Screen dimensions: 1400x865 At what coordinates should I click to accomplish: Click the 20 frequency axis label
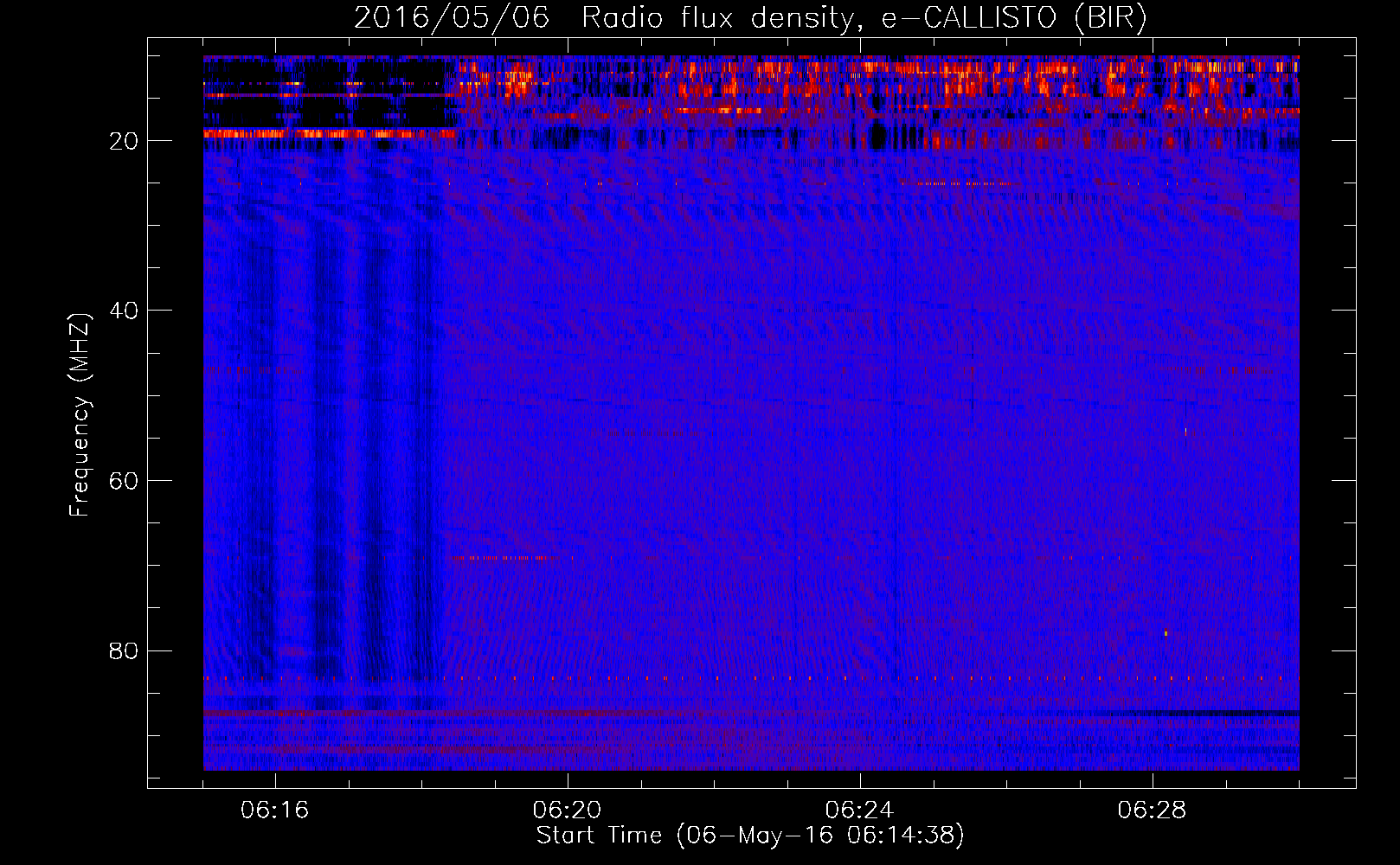tap(125, 141)
